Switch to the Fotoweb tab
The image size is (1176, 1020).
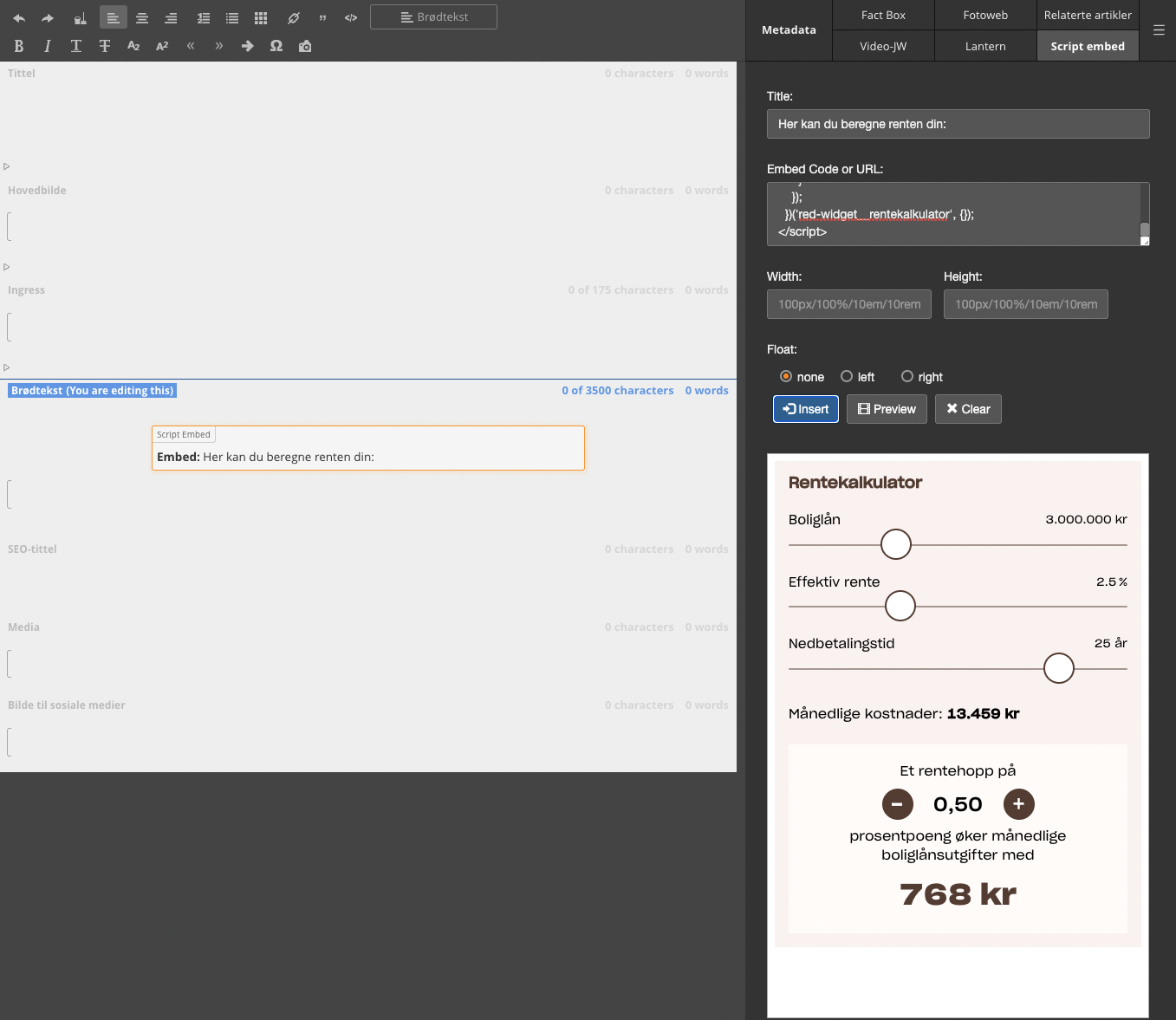point(985,15)
